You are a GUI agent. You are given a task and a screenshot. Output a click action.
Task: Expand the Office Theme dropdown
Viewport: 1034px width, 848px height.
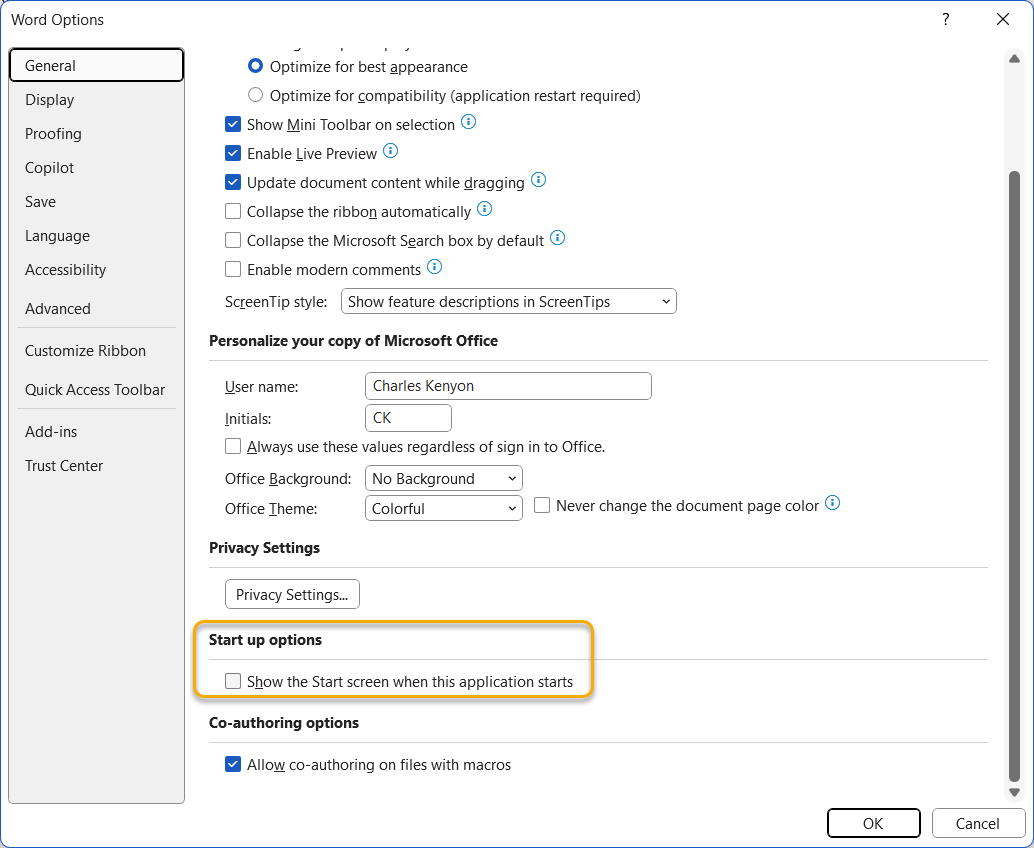[443, 508]
